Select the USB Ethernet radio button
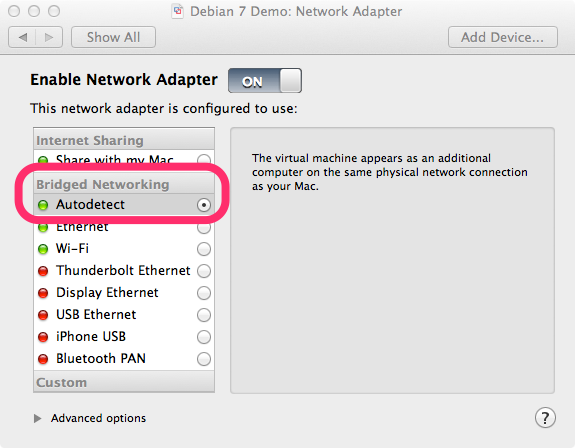The width and height of the screenshot is (575, 448). (x=204, y=315)
